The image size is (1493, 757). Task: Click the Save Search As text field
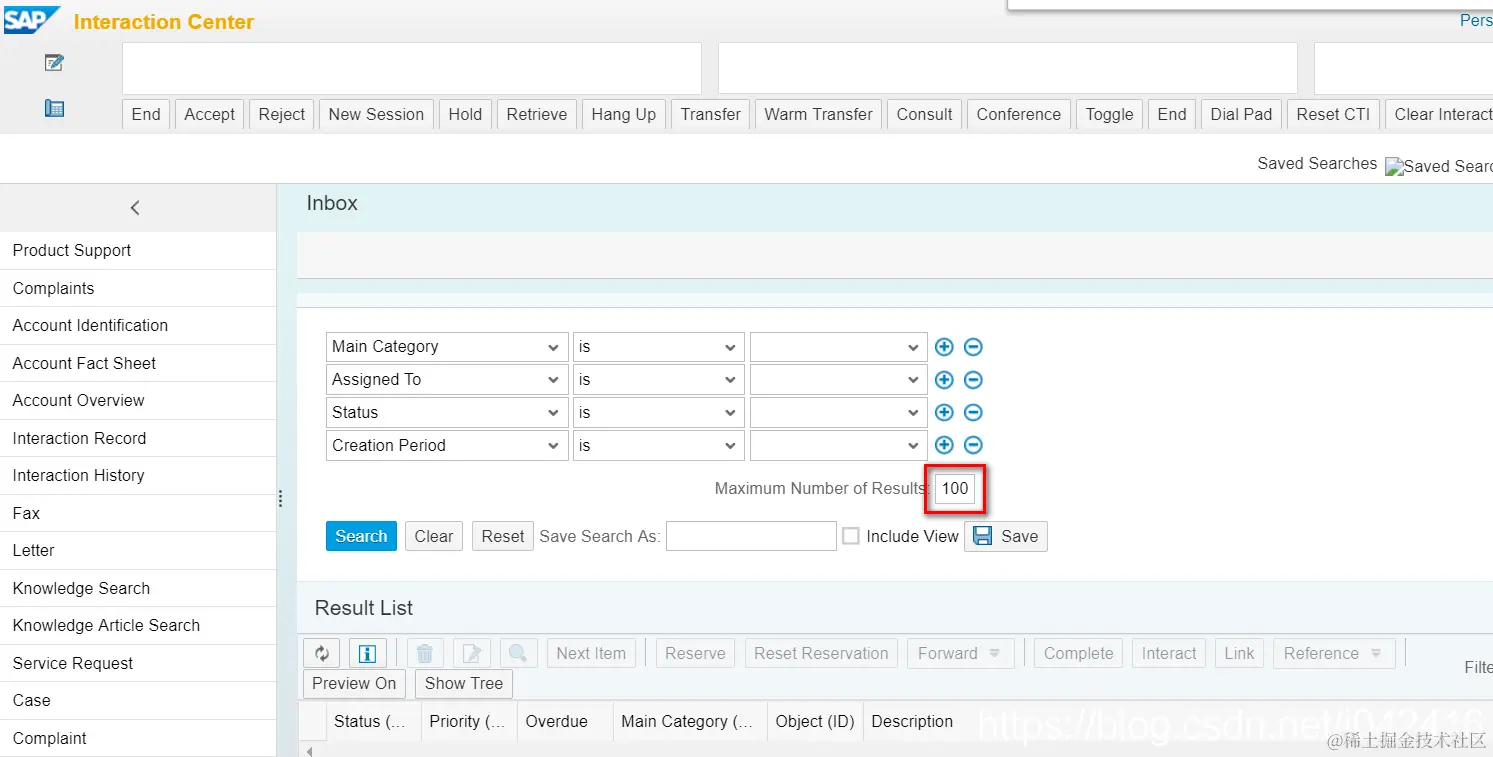(x=751, y=536)
